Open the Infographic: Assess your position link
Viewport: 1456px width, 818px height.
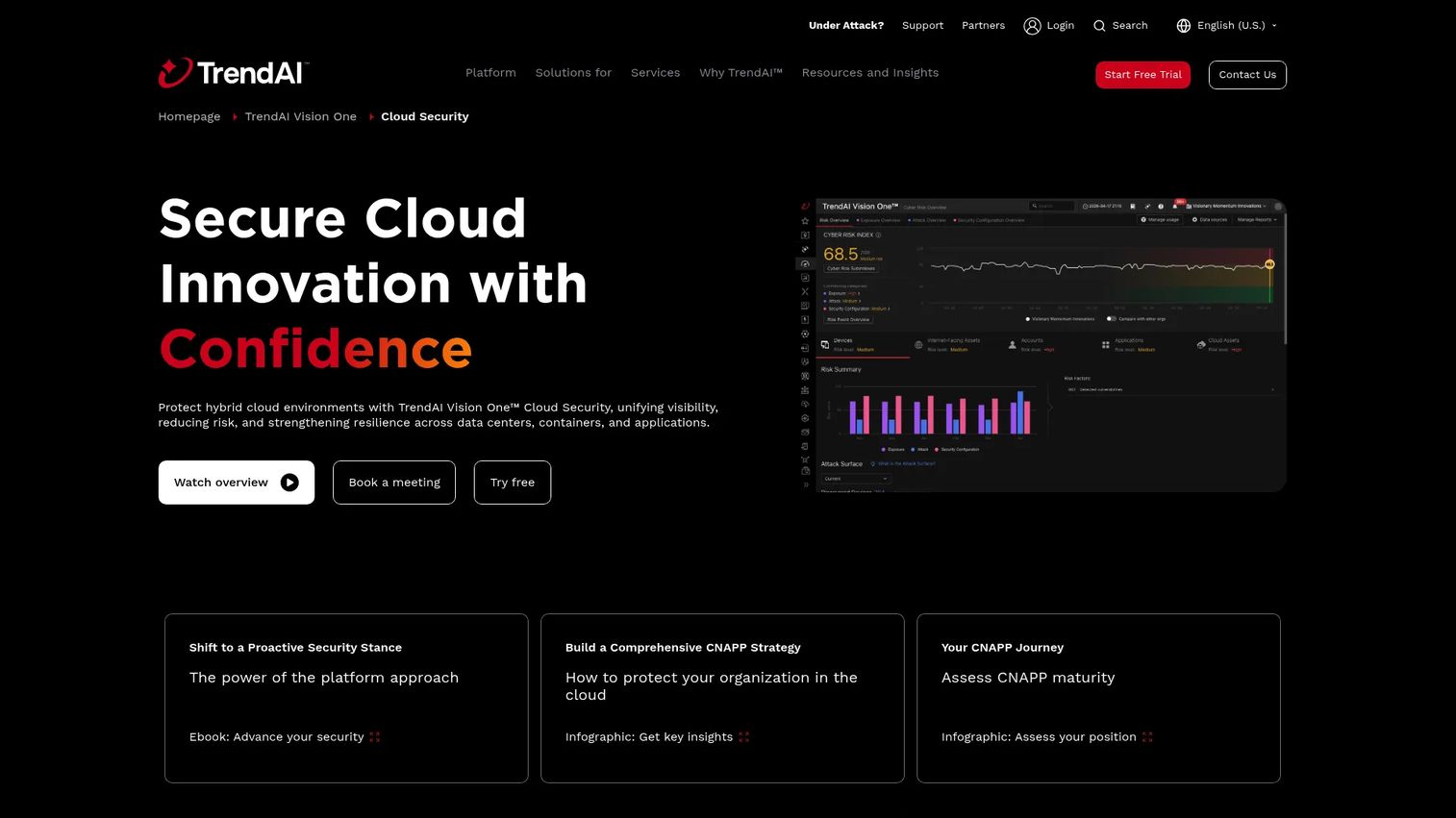[1046, 737]
